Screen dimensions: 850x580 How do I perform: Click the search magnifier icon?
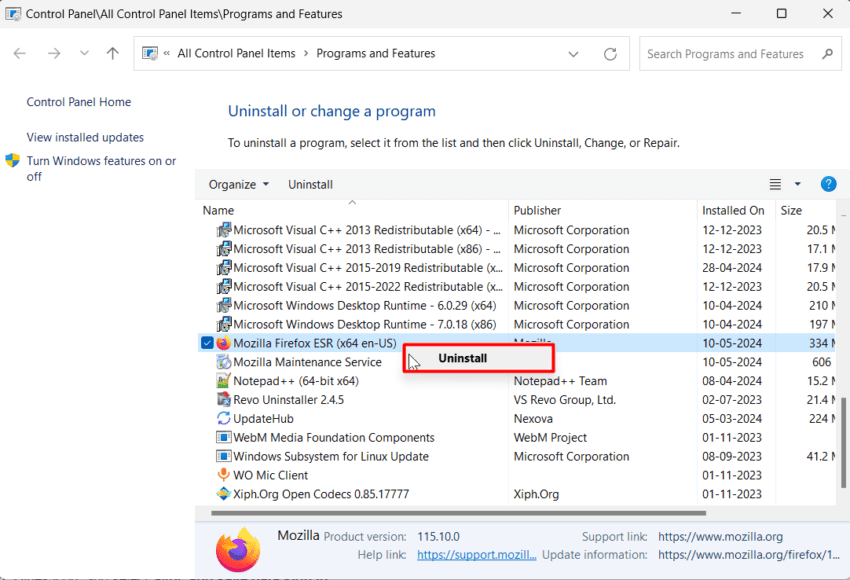pyautogui.click(x=827, y=53)
